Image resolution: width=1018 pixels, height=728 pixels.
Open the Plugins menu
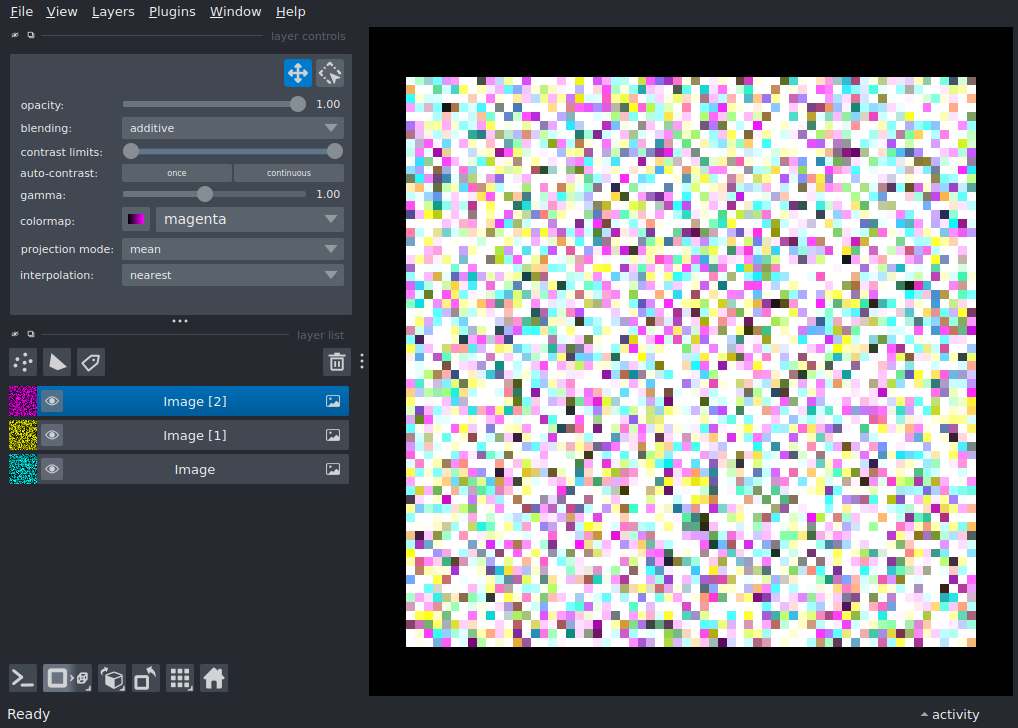tap(172, 11)
